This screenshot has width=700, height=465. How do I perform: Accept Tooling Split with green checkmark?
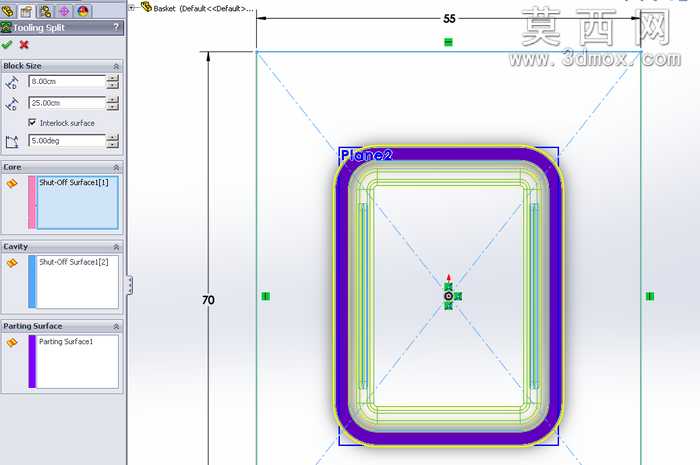click(7, 45)
